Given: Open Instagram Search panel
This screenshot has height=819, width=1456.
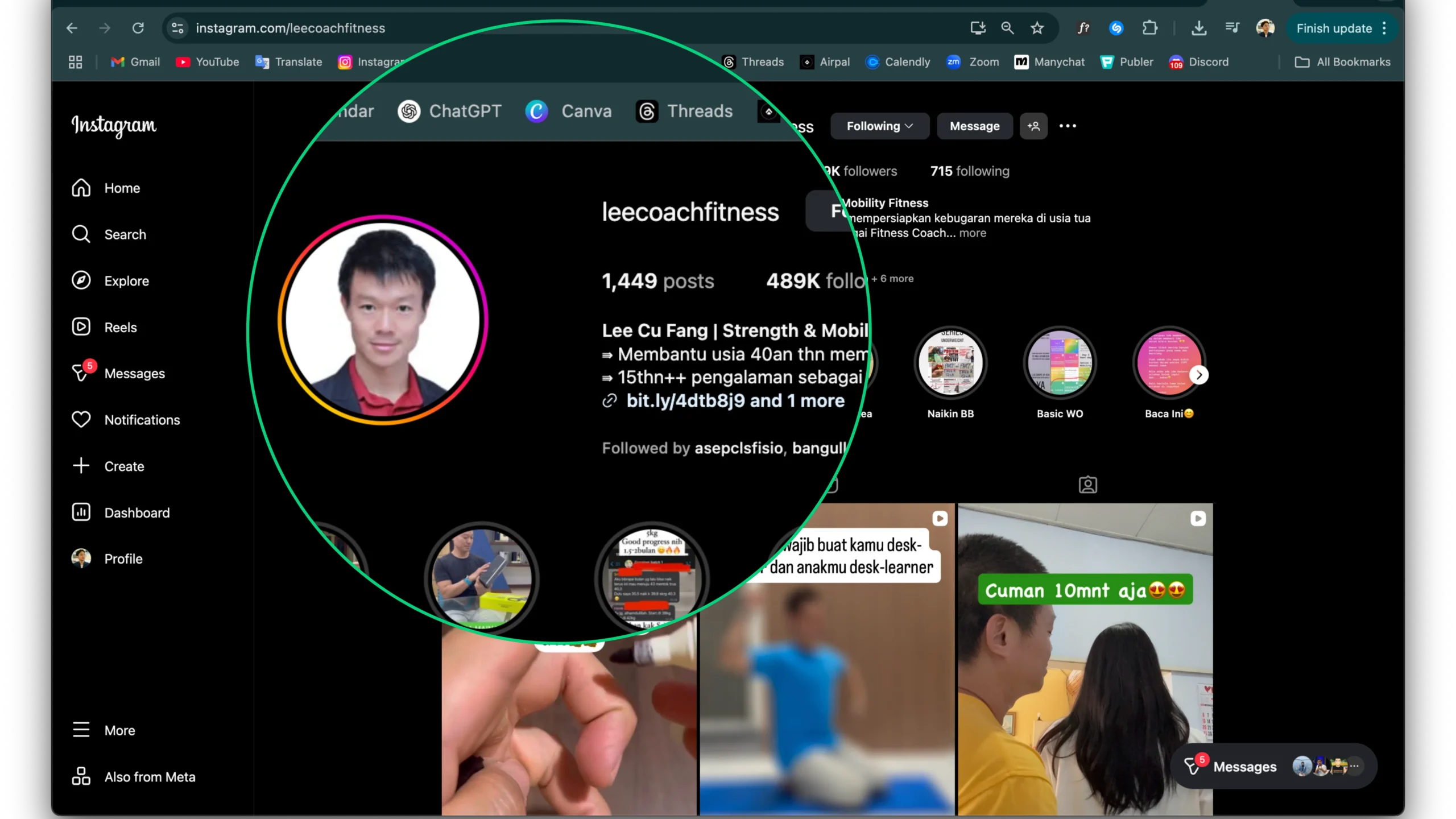Looking at the screenshot, I should (109, 234).
